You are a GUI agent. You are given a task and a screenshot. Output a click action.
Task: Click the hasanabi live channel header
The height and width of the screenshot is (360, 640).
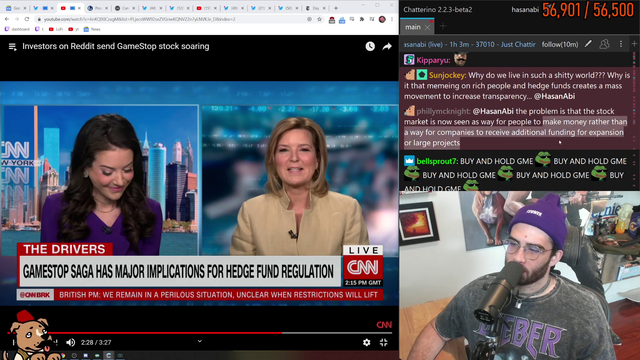point(469,44)
